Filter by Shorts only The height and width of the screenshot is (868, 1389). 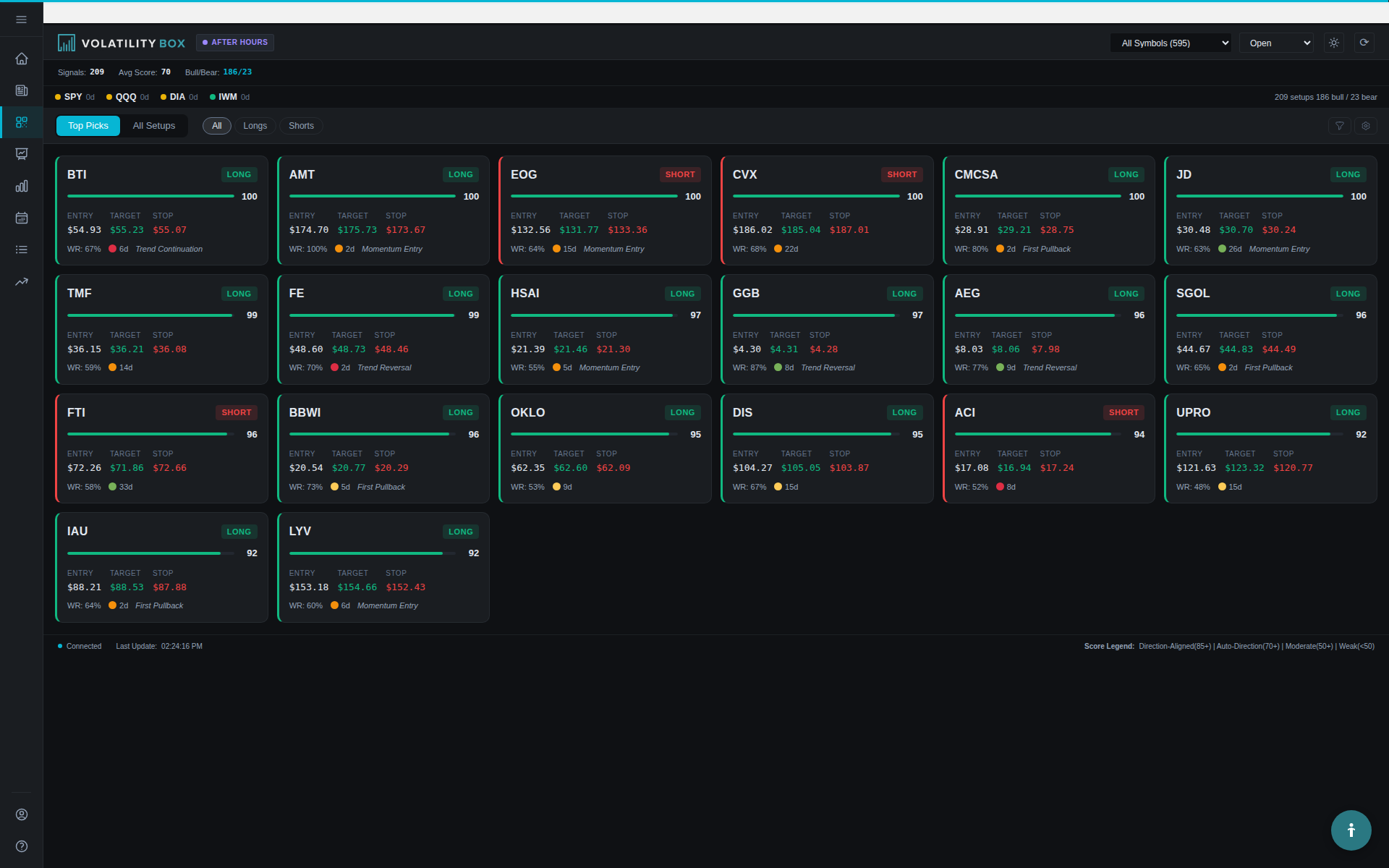[301, 126]
